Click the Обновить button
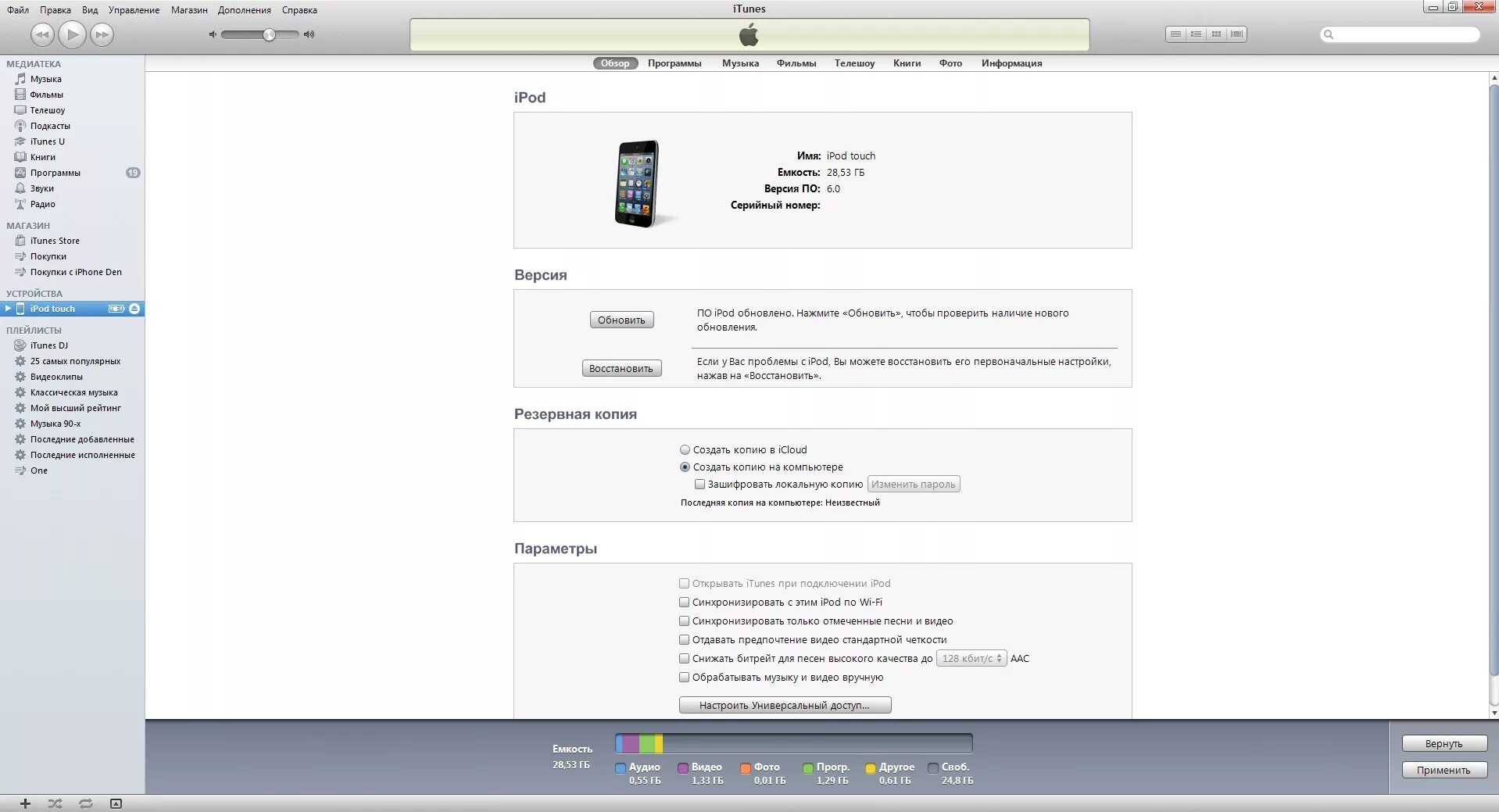The width and height of the screenshot is (1499, 812). click(621, 320)
